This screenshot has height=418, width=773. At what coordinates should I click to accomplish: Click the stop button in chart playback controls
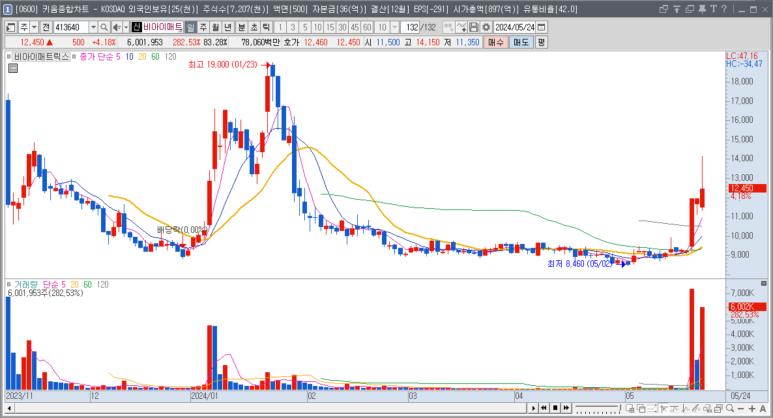[x=555, y=408]
